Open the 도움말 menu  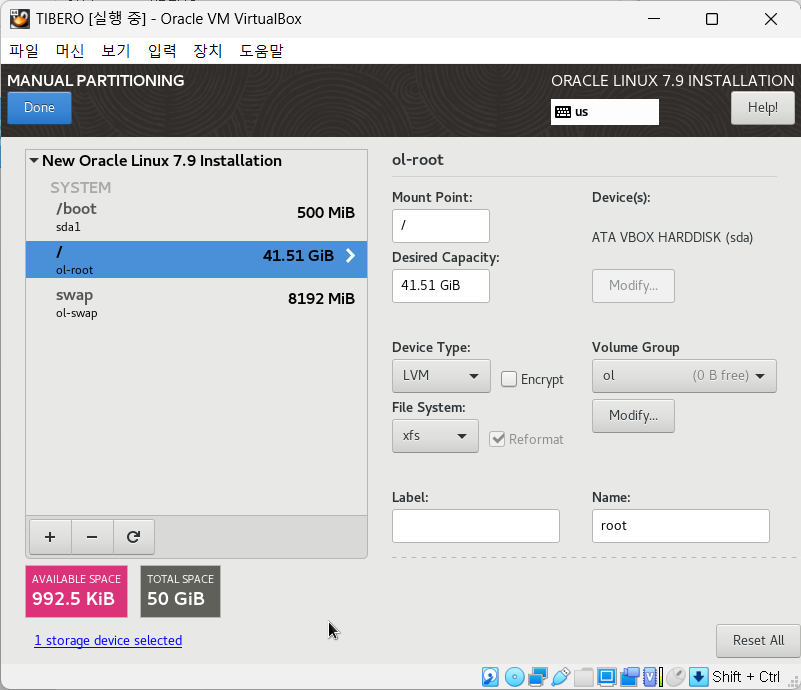click(x=261, y=51)
